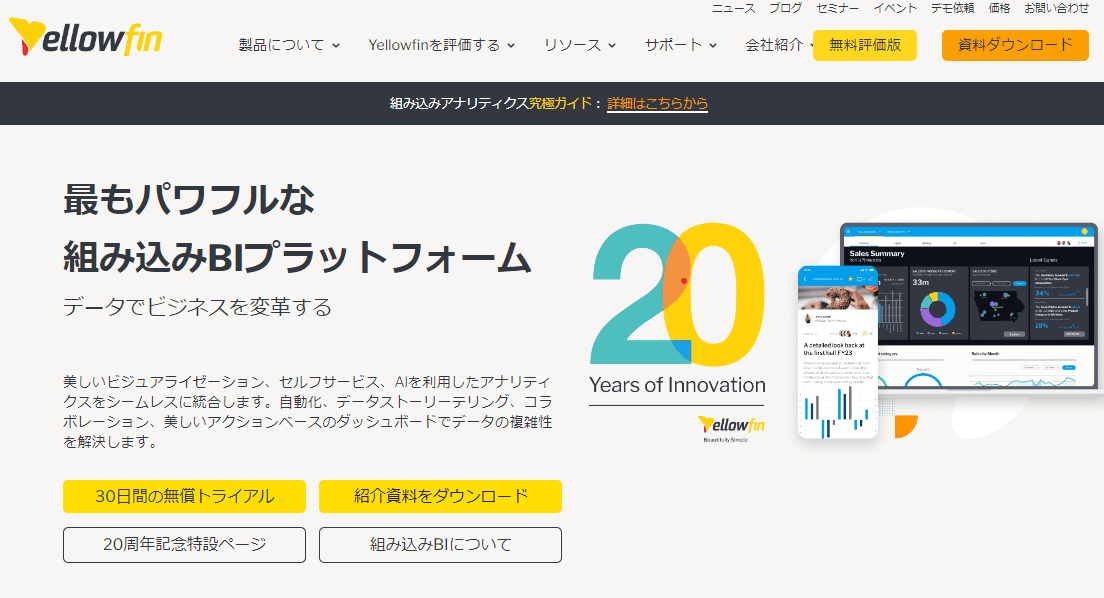This screenshot has height=598, width=1104.
Task: Expand the Yellowfinを評価する dropdown menu
Action: pos(441,45)
